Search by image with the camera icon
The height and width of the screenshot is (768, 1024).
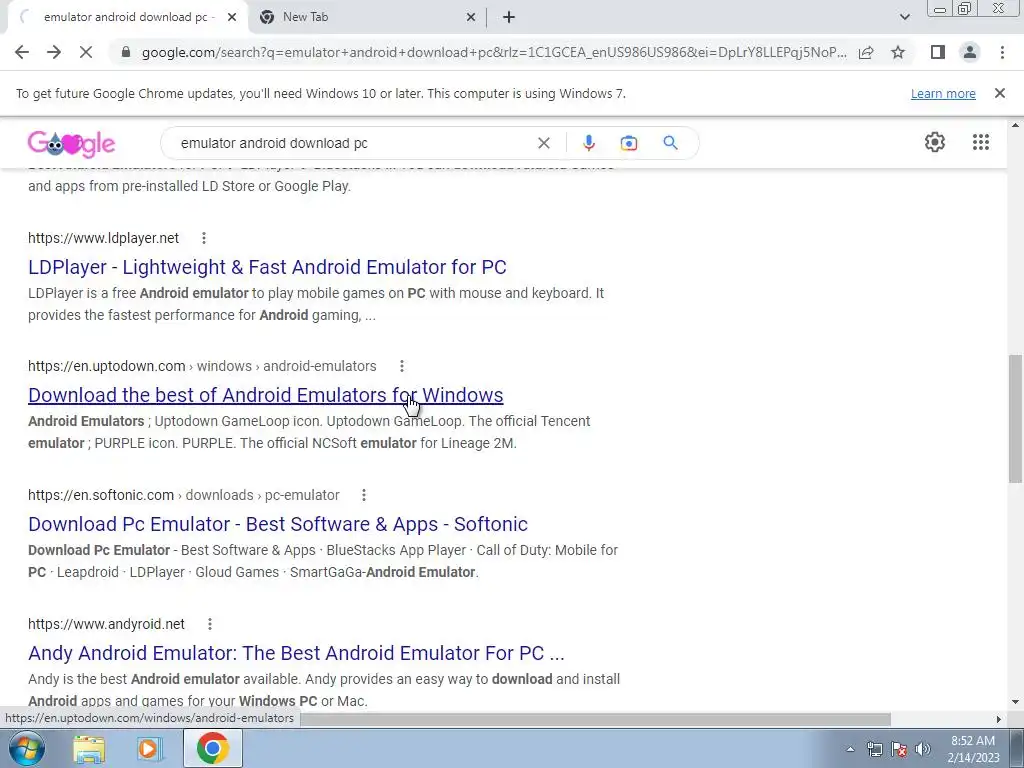pos(628,143)
